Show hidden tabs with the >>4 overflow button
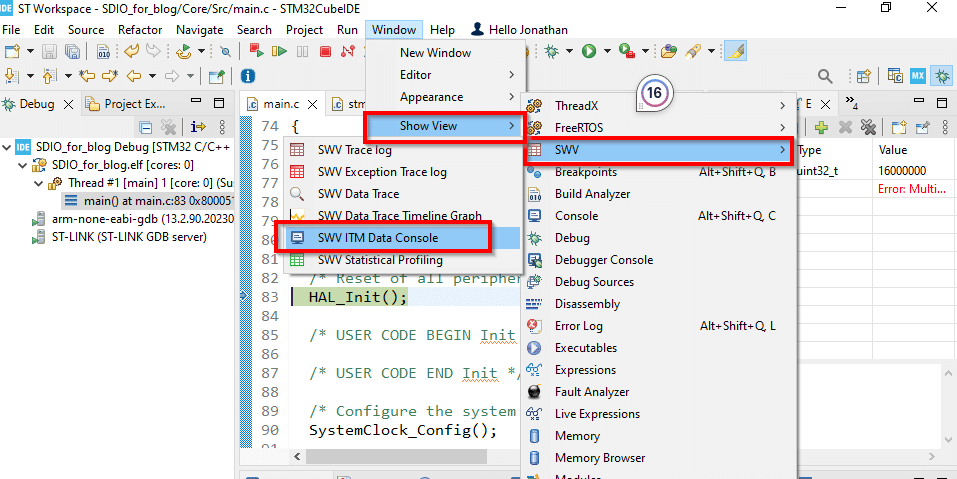The width and height of the screenshot is (957, 479). (x=852, y=102)
